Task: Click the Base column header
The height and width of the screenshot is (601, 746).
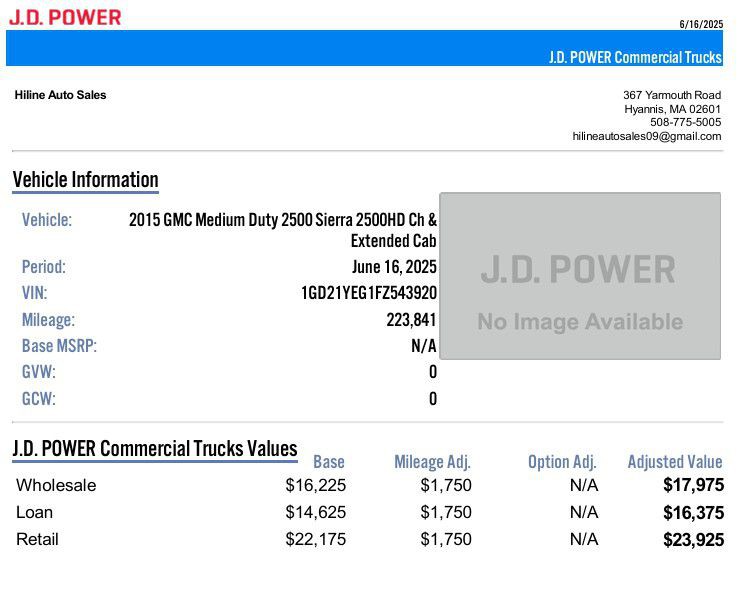Action: pyautogui.click(x=329, y=462)
